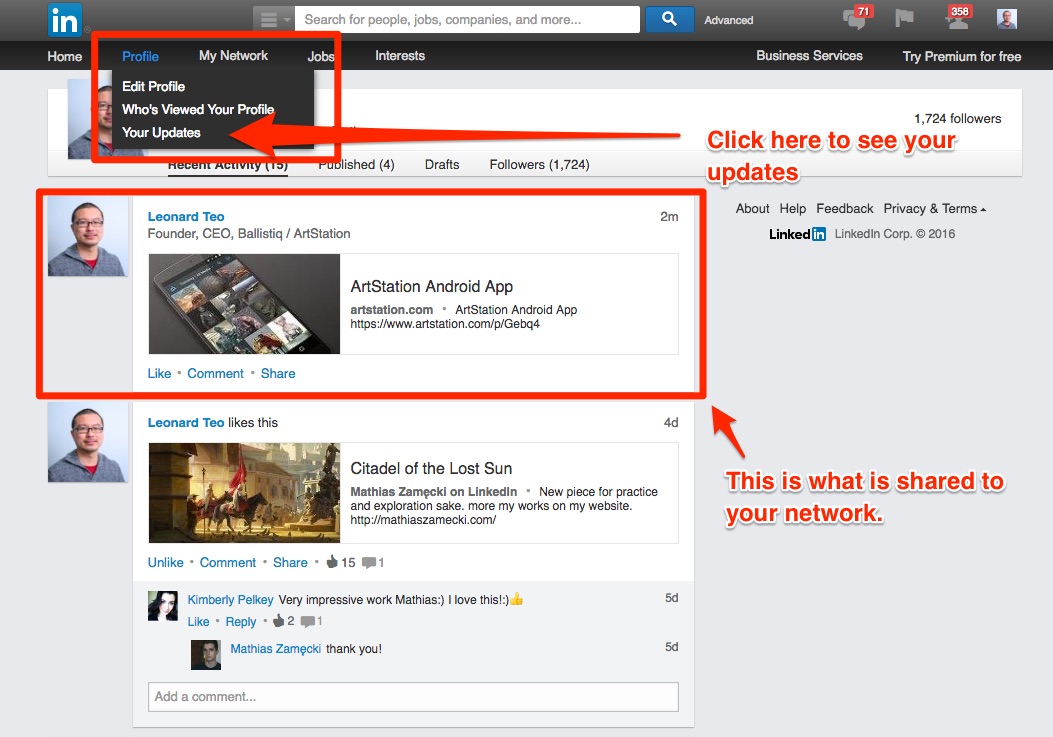This screenshot has height=737, width=1053.
Task: Open the artstation.com source link
Action: point(392,310)
